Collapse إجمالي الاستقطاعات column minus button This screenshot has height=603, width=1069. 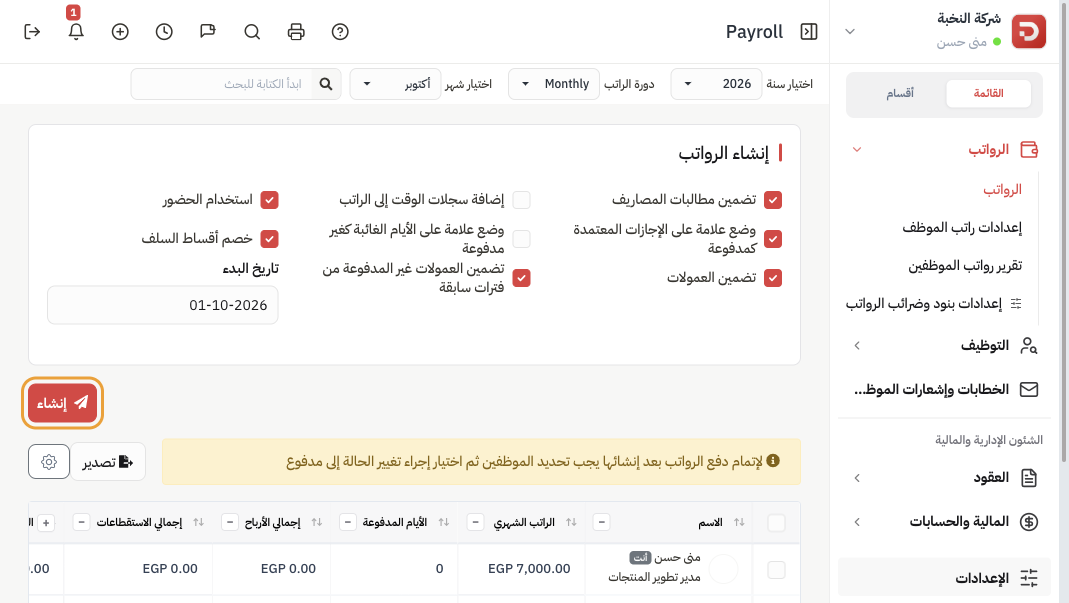81,523
